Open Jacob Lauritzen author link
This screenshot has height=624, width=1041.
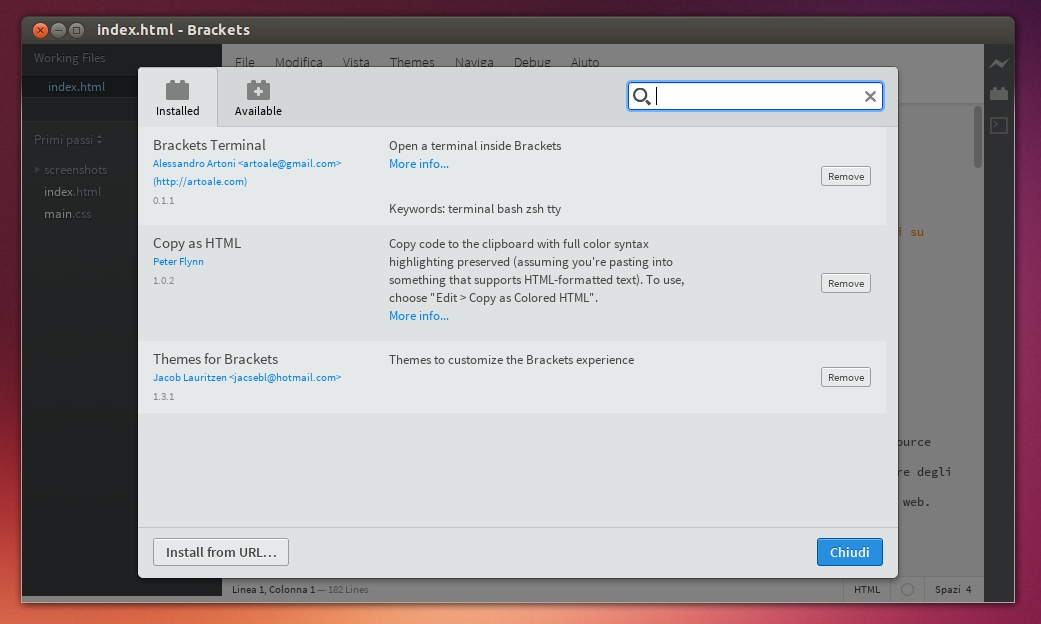(x=247, y=377)
